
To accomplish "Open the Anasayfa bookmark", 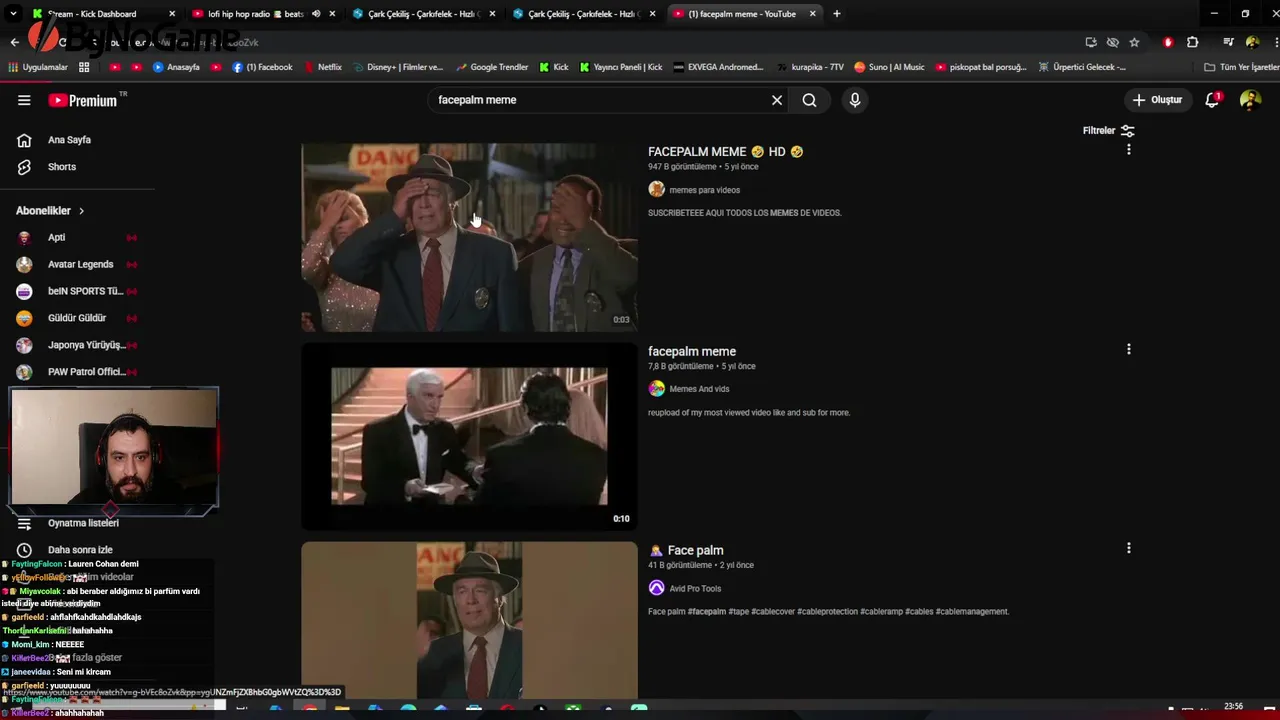I will [x=176, y=67].
